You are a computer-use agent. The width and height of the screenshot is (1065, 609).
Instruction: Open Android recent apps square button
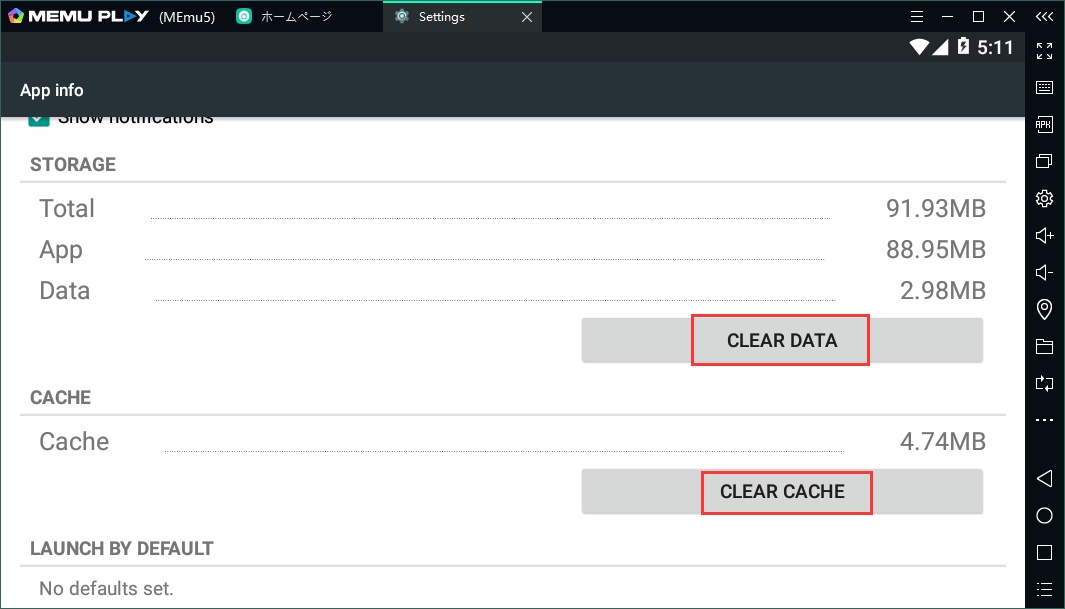[x=1044, y=552]
